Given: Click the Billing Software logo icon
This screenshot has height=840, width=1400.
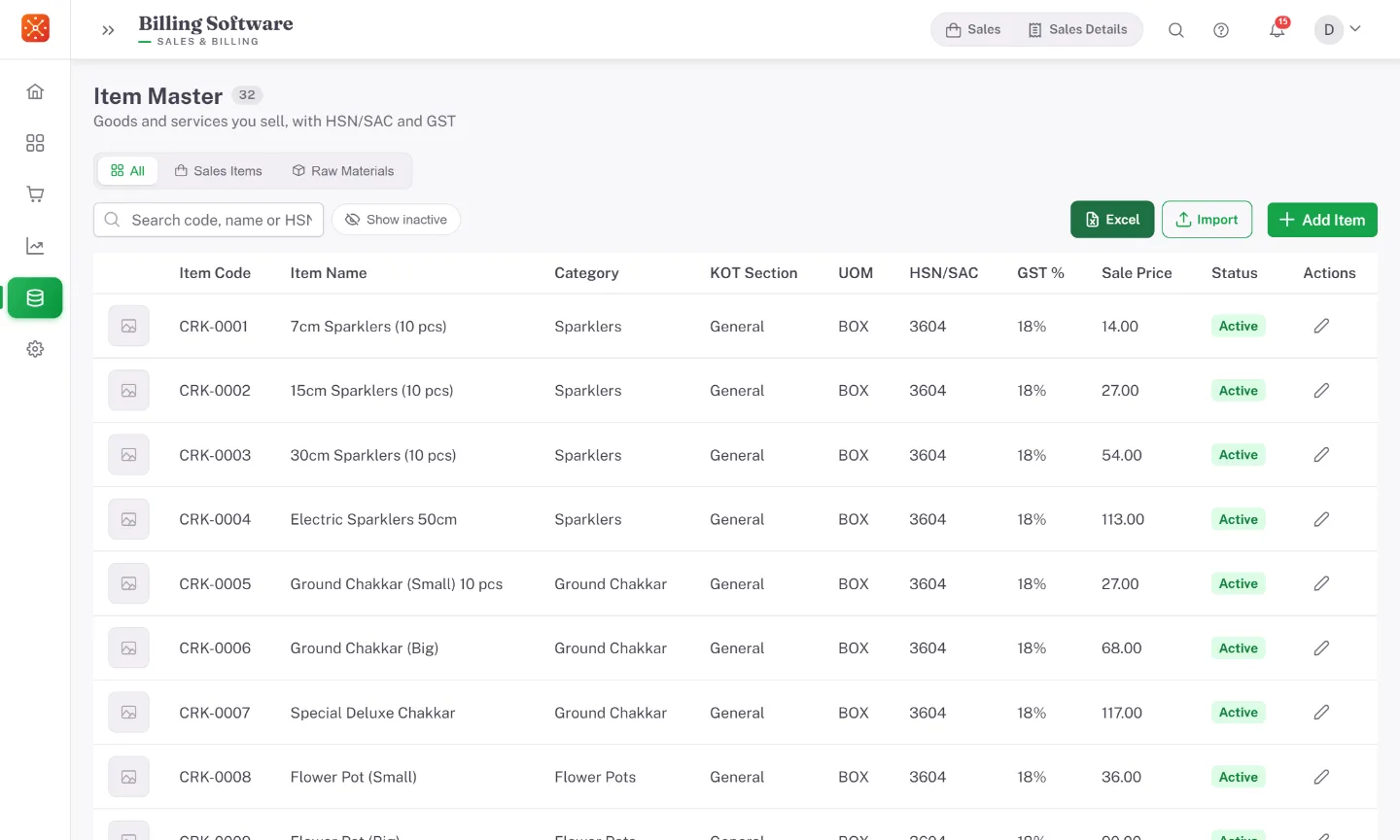Looking at the screenshot, I should 35,28.
